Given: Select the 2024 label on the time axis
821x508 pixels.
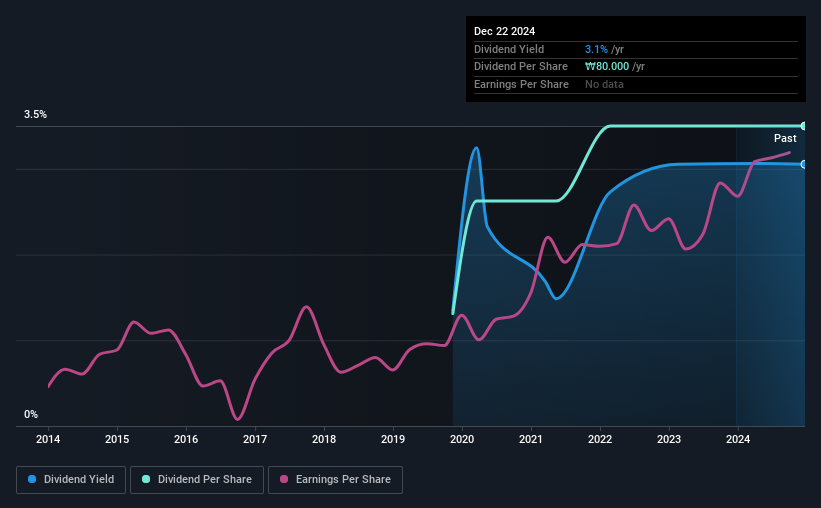Looking at the screenshot, I should point(738,439).
